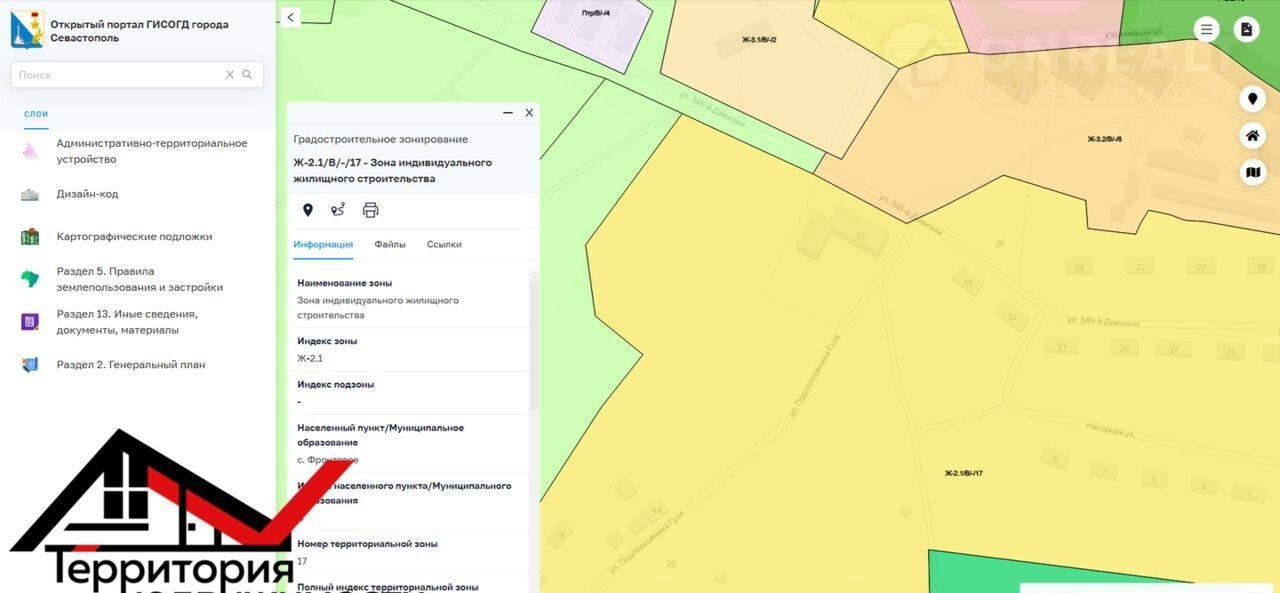1280x593 pixels.
Task: Click the print icon in info panel
Action: 370,210
